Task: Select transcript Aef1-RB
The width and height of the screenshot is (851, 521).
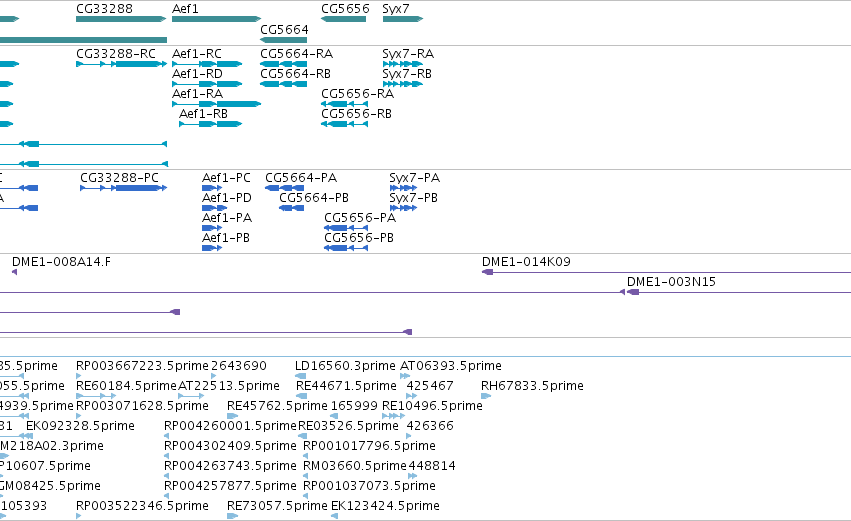Action: tap(211, 124)
